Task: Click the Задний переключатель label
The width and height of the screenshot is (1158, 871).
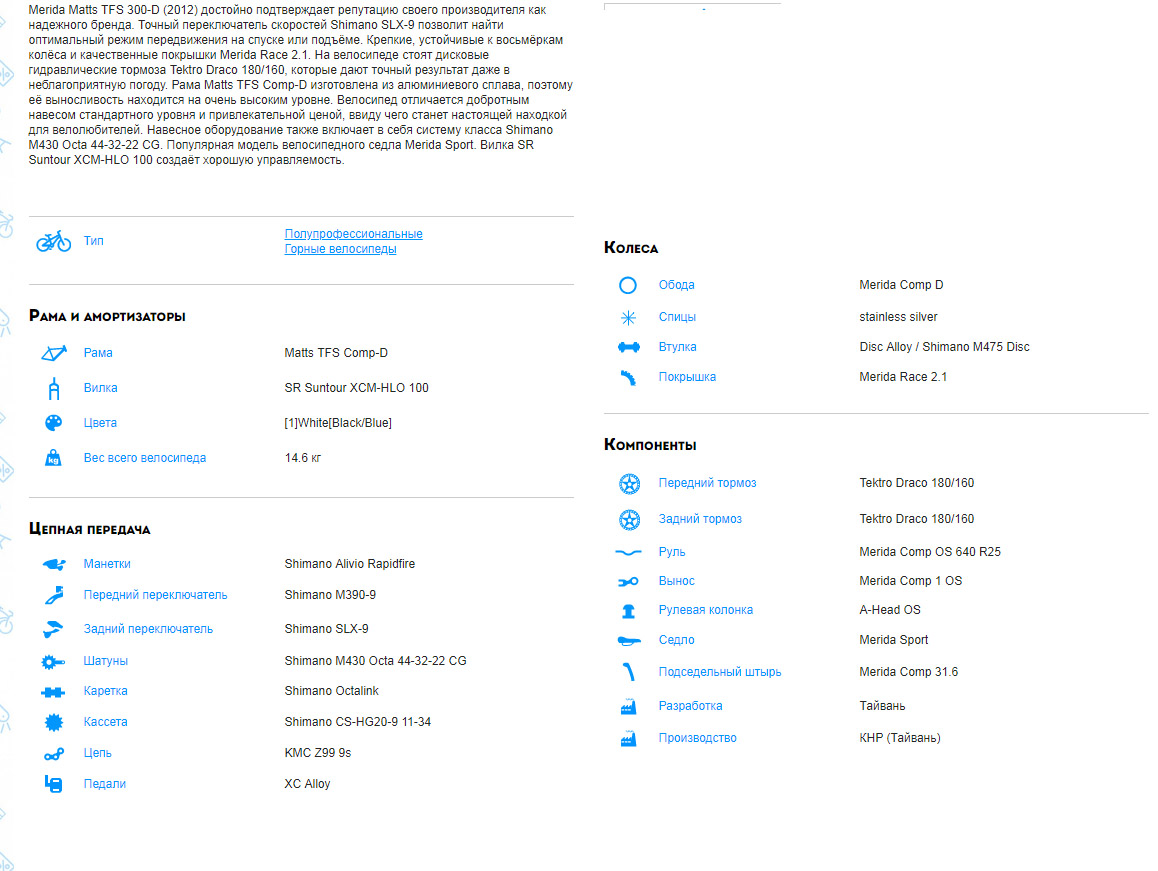Action: pos(148,629)
